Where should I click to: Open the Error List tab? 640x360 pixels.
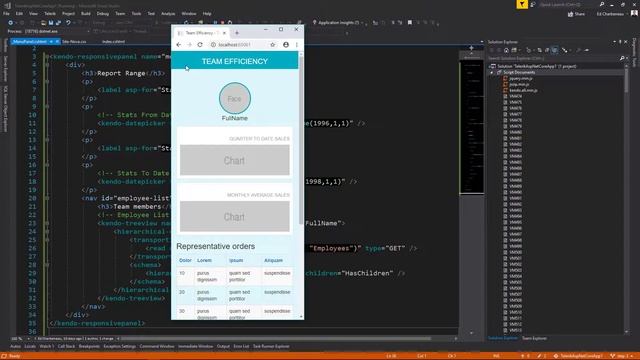click(x=241, y=347)
